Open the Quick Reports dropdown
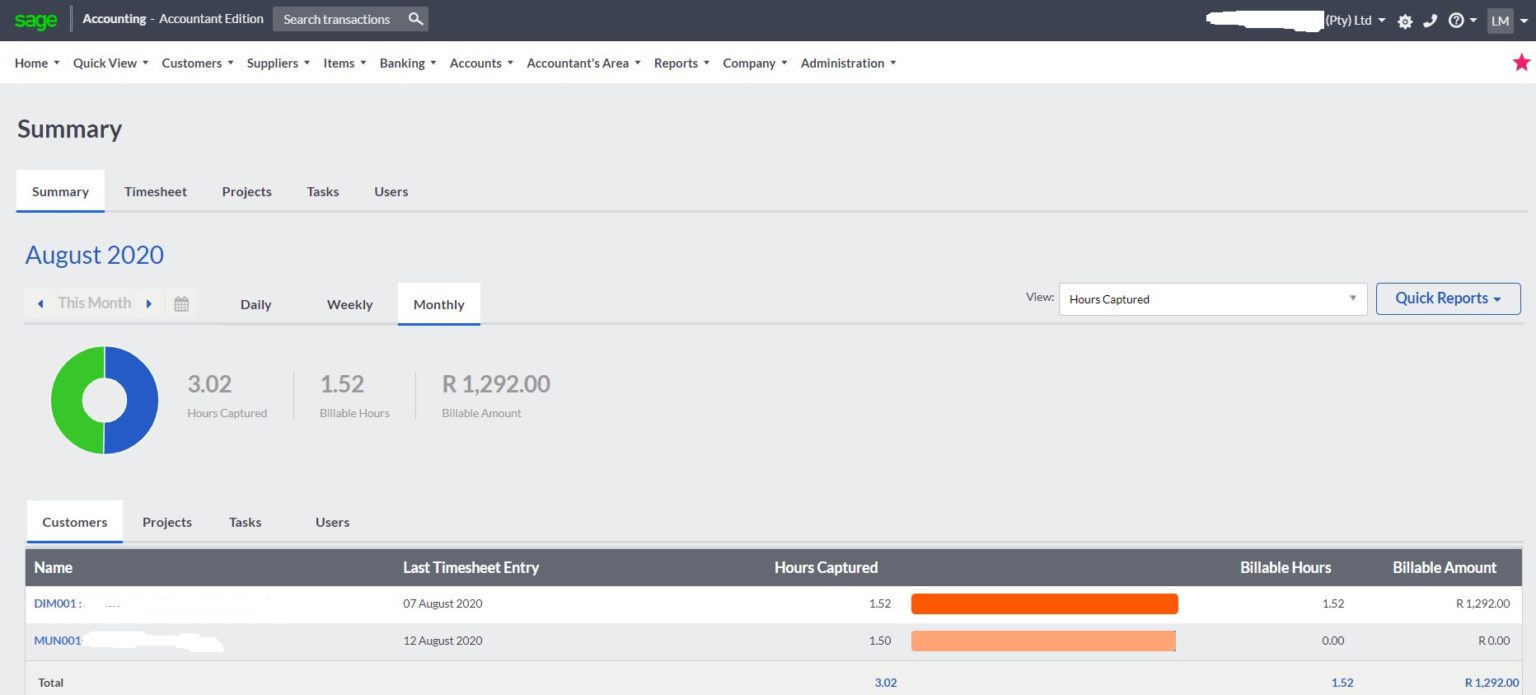This screenshot has height=695, width=1536. tap(1447, 298)
